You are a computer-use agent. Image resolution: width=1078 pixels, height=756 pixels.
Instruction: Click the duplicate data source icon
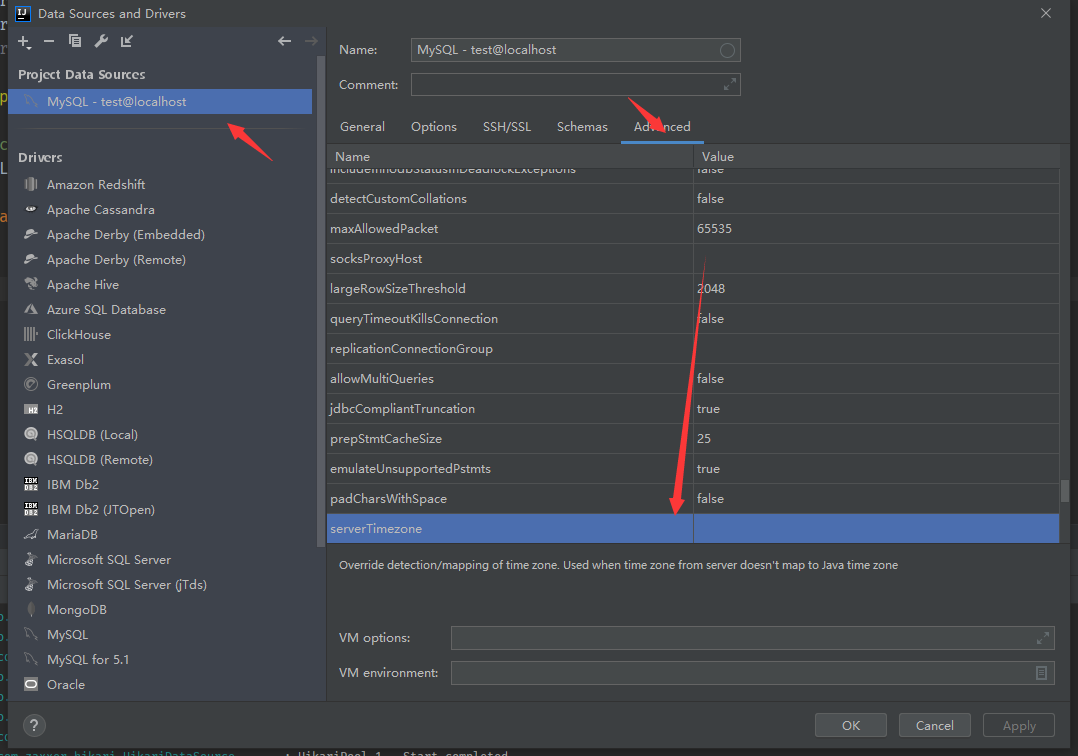(75, 41)
